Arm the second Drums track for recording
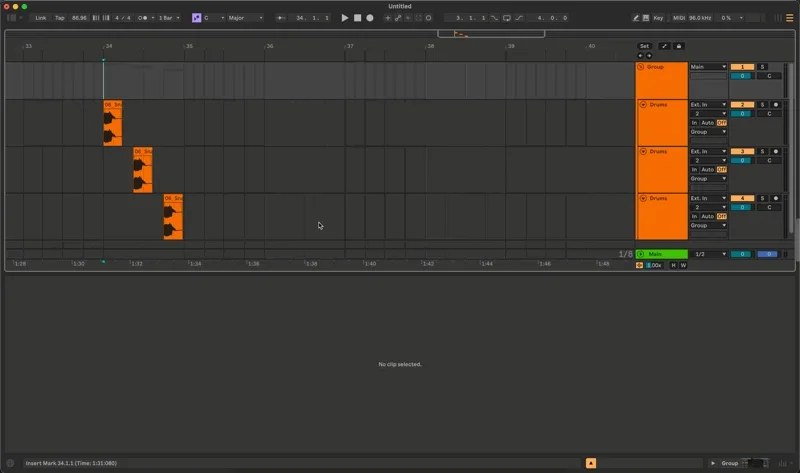Image resolution: width=800 pixels, height=473 pixels. click(776, 152)
